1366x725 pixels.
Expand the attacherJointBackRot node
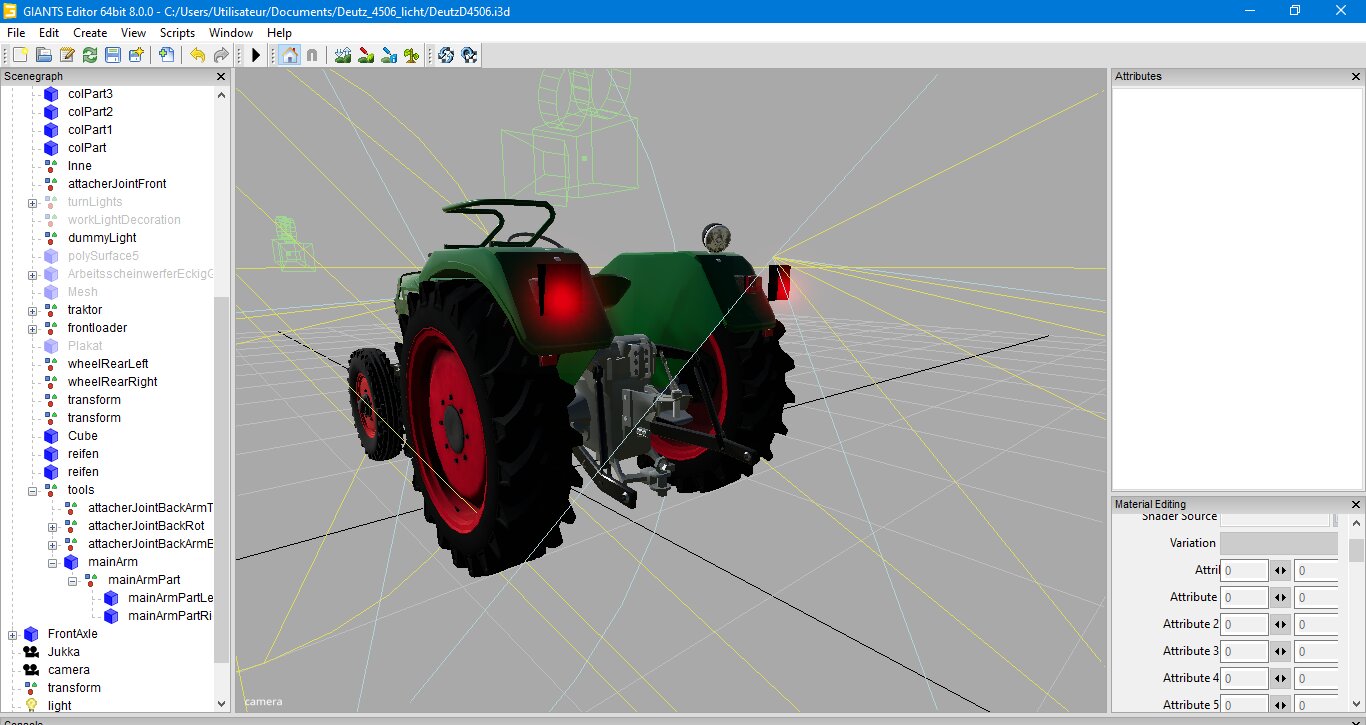point(52,526)
